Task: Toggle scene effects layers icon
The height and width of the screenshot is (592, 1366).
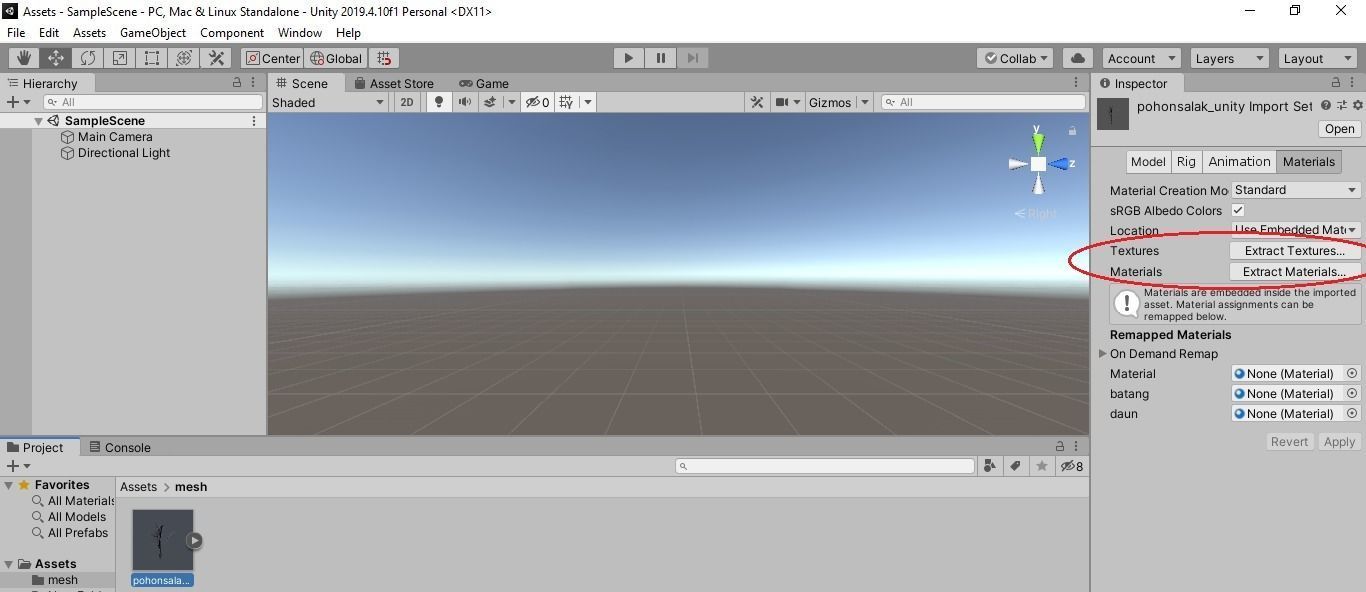Action: [490, 102]
